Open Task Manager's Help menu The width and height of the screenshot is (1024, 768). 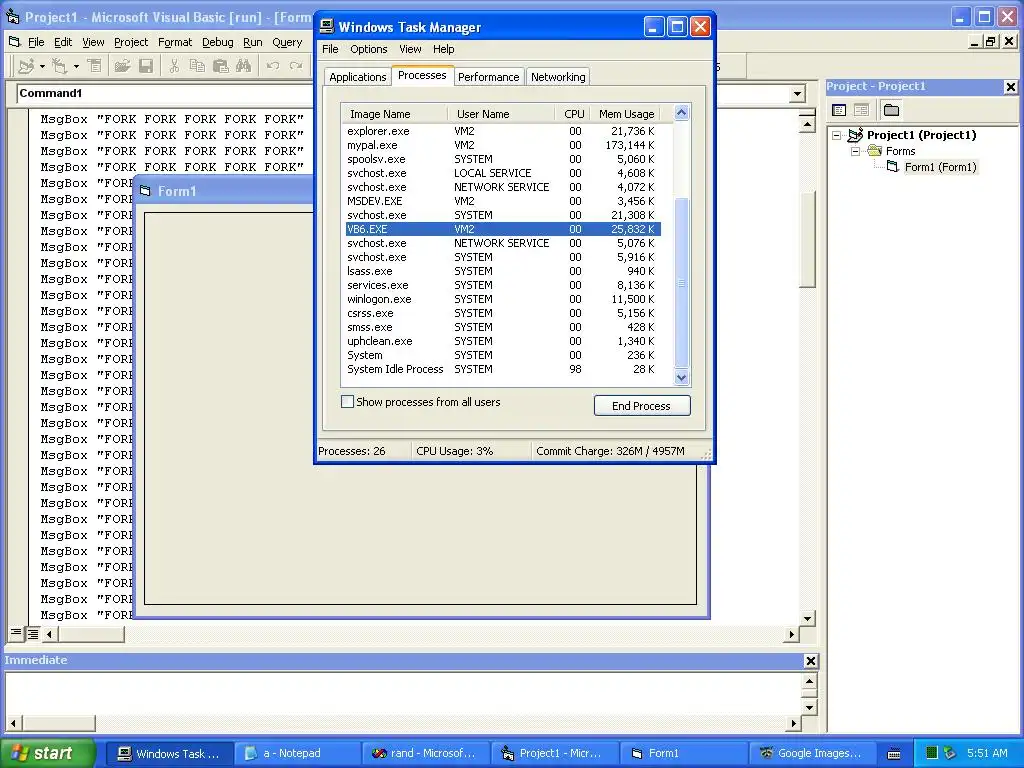(443, 49)
